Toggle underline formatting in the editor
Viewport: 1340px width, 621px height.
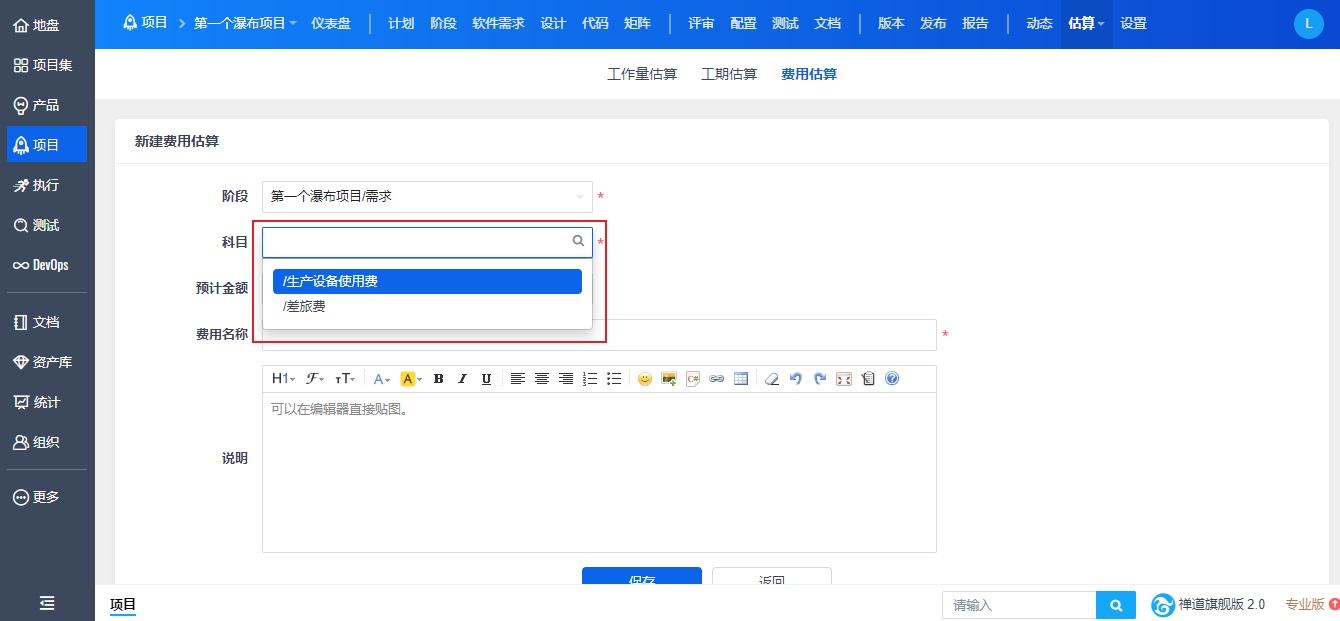click(x=486, y=379)
